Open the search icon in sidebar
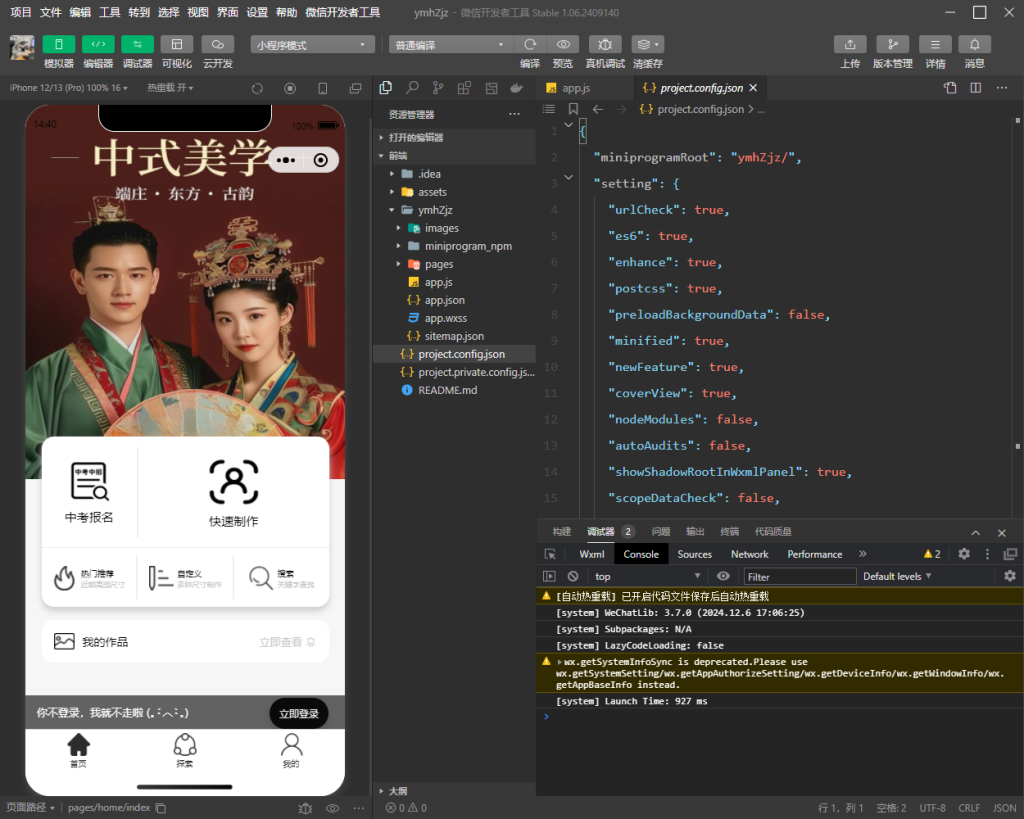 click(412, 88)
